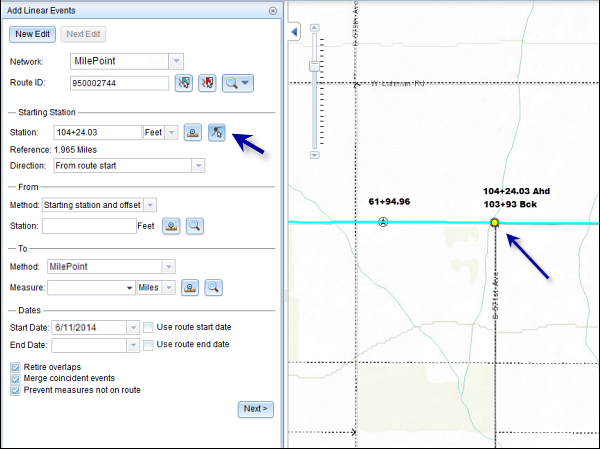600x449 pixels.
Task: Open the Start Date picker dropdown
Action: click(133, 327)
